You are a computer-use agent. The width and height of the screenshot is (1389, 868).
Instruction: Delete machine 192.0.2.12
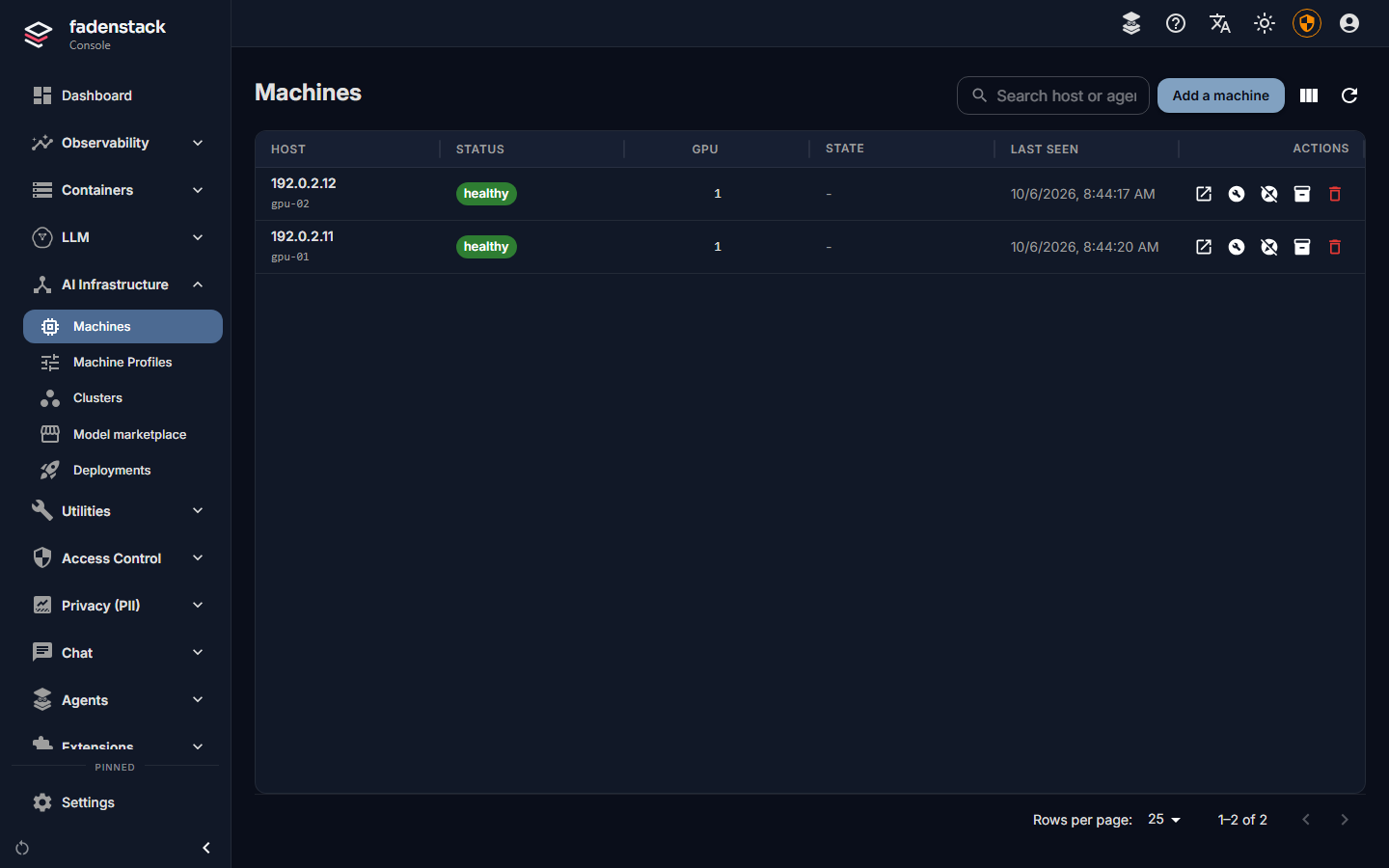click(1335, 194)
